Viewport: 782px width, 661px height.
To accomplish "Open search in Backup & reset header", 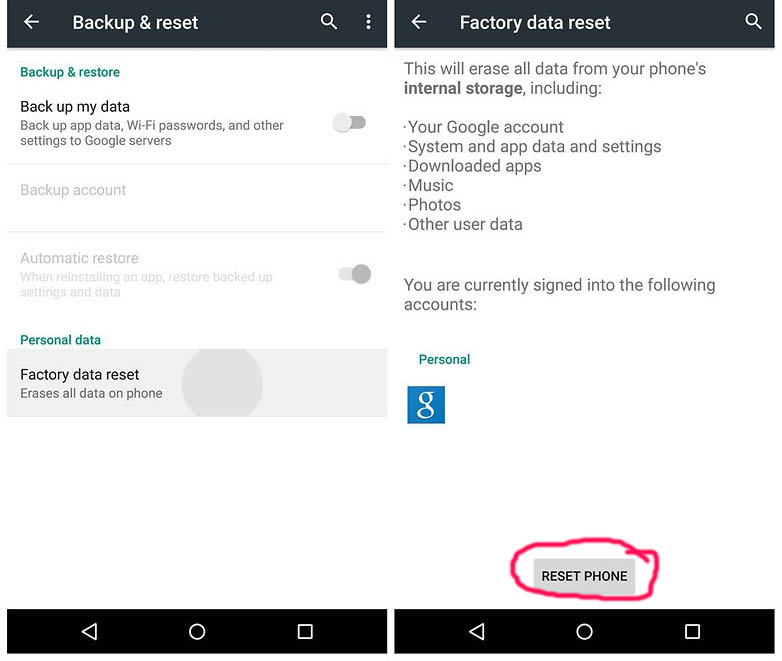I will [x=329, y=21].
